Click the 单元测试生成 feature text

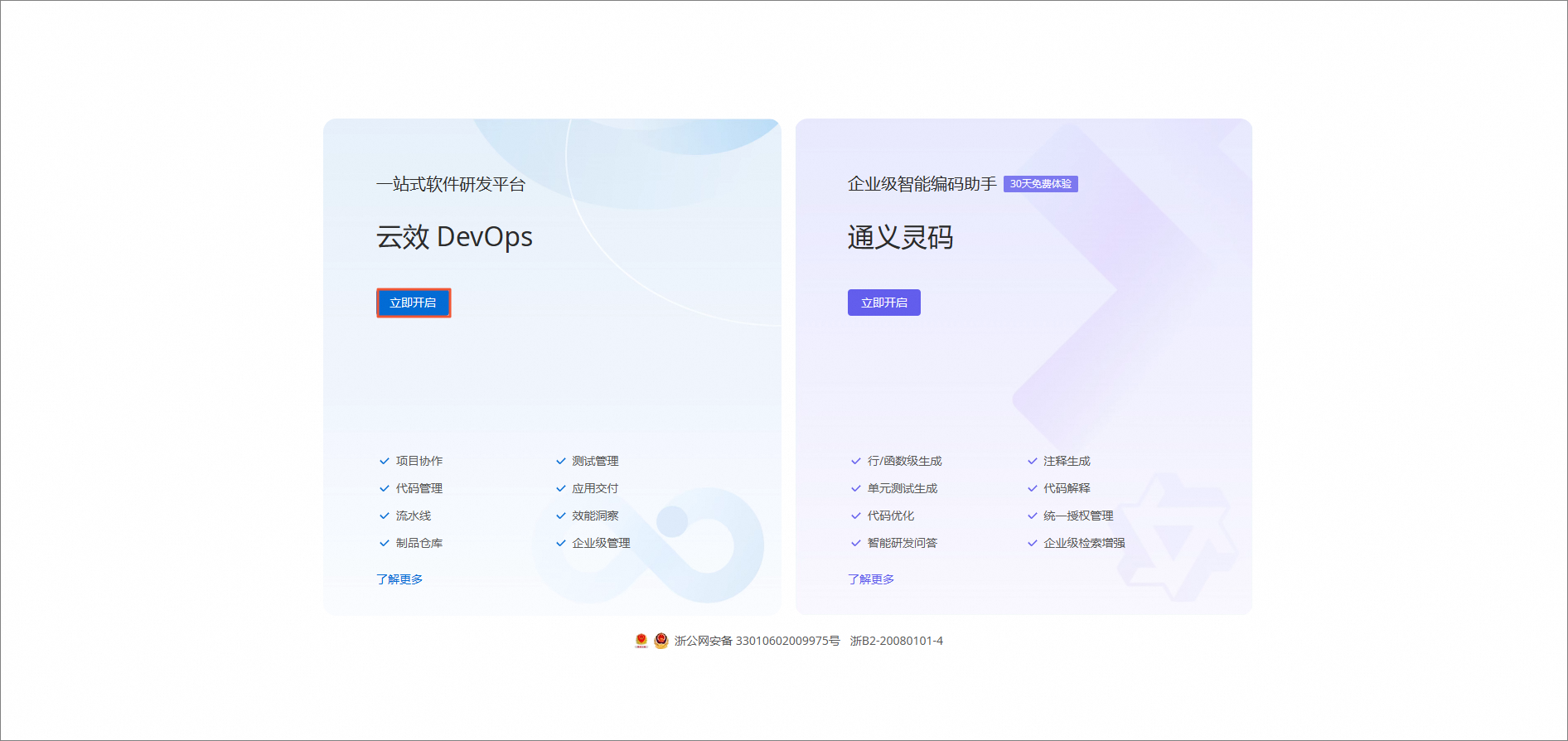(x=903, y=488)
